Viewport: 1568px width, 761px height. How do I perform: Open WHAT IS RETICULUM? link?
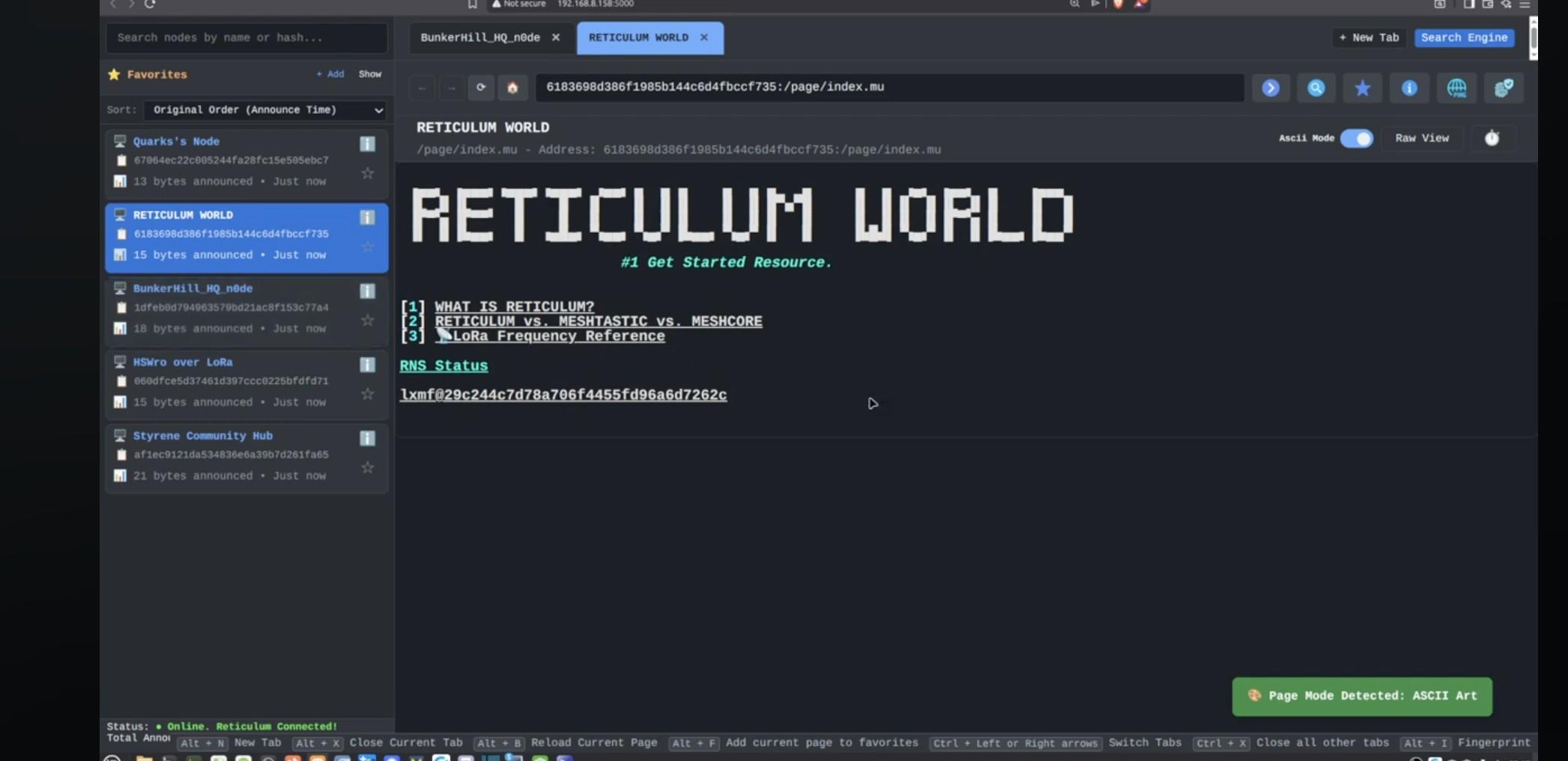pos(514,306)
